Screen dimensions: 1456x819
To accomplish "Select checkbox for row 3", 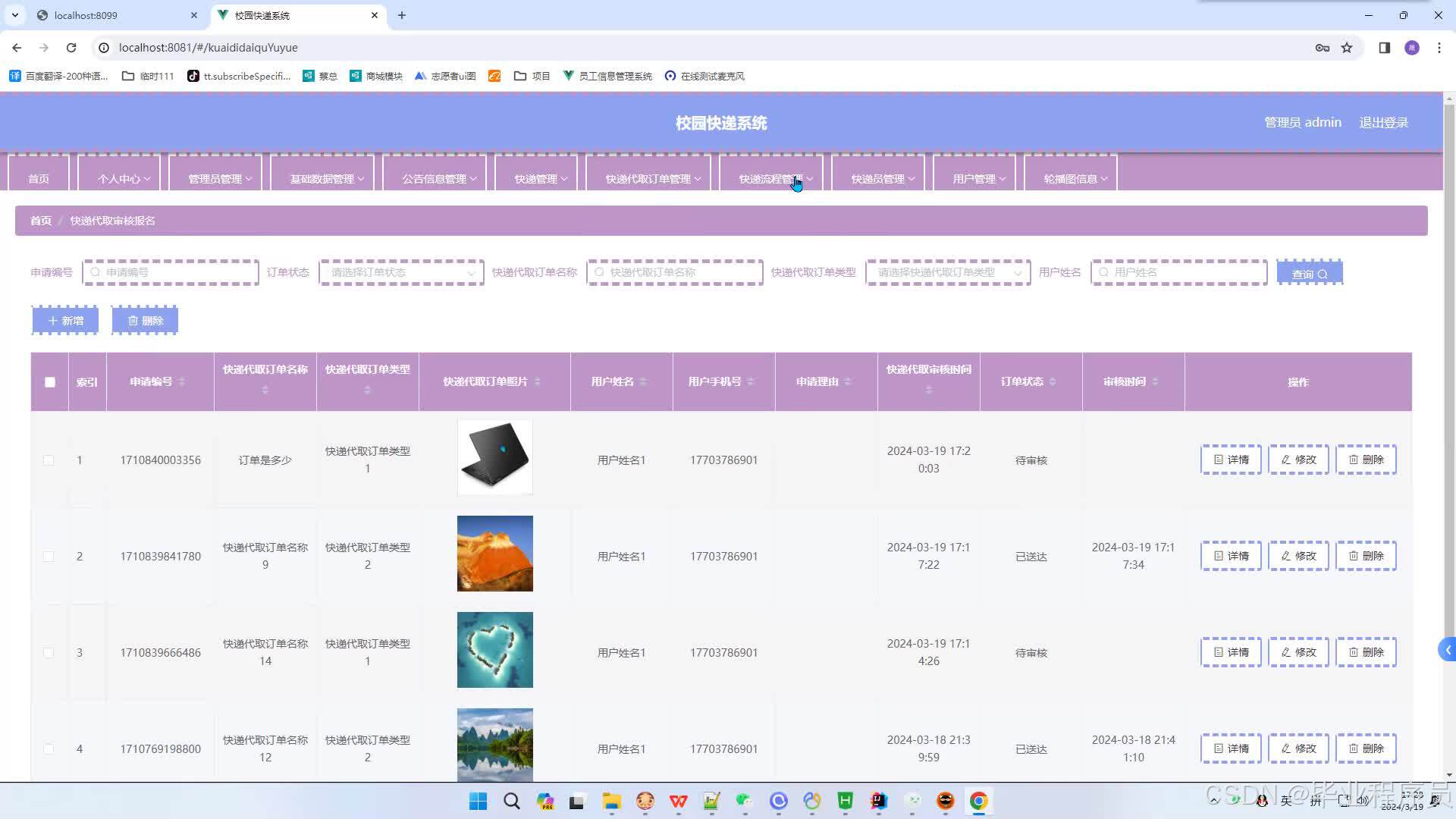I will tap(49, 653).
